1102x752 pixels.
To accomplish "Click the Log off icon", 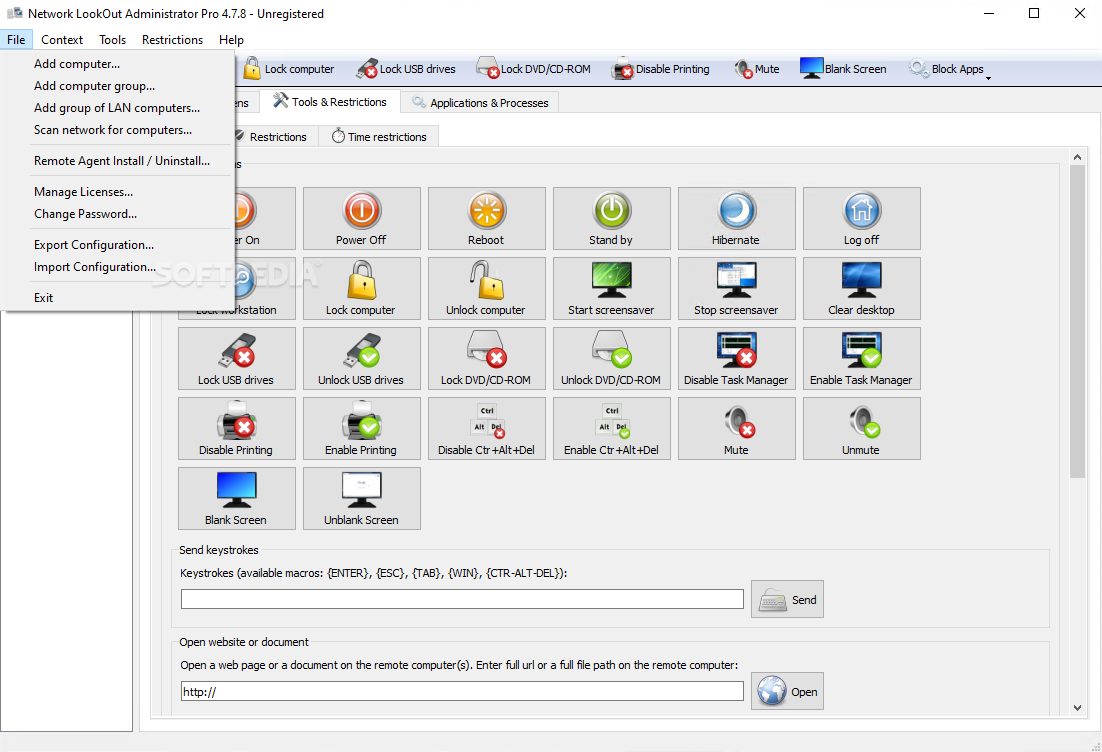I will pos(862,210).
